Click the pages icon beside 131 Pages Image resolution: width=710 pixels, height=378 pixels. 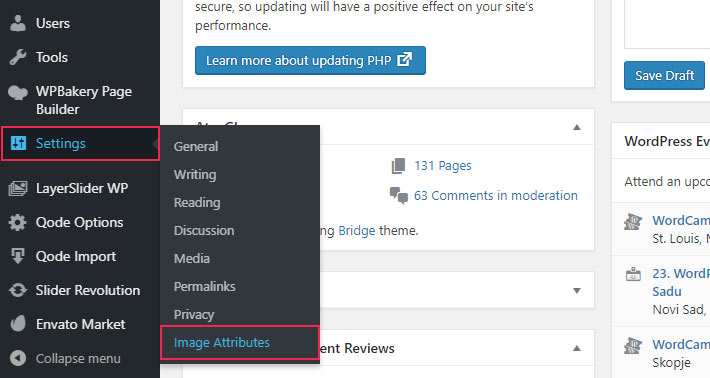pos(398,166)
